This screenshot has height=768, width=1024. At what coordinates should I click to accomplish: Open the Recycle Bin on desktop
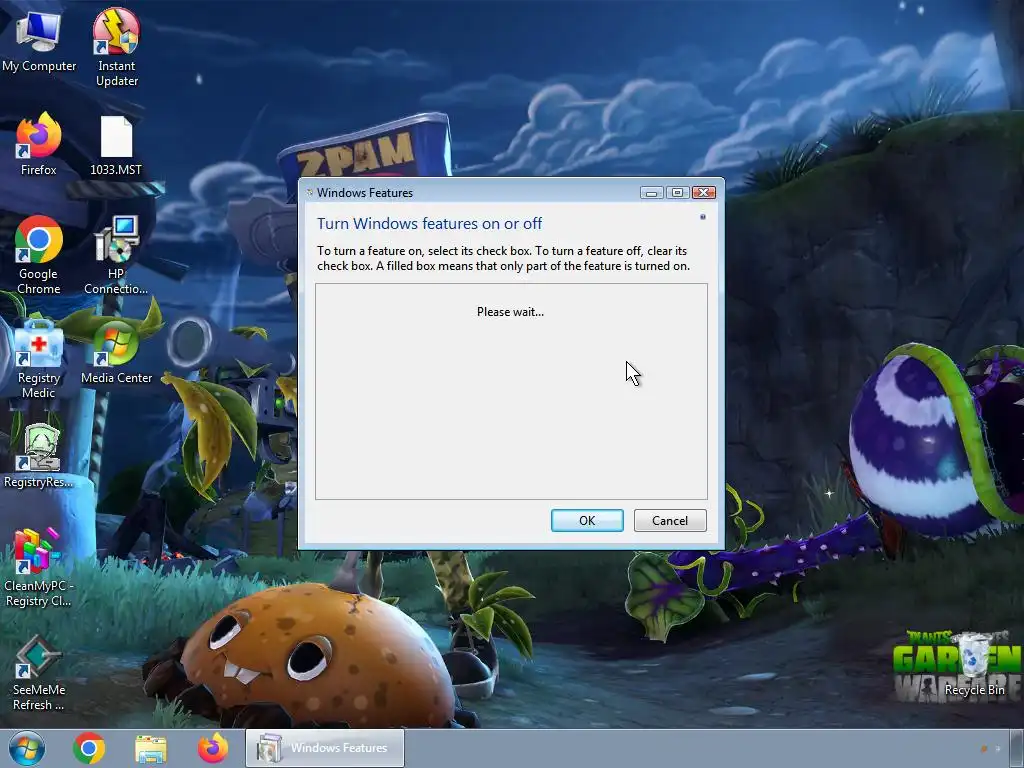pos(974,665)
